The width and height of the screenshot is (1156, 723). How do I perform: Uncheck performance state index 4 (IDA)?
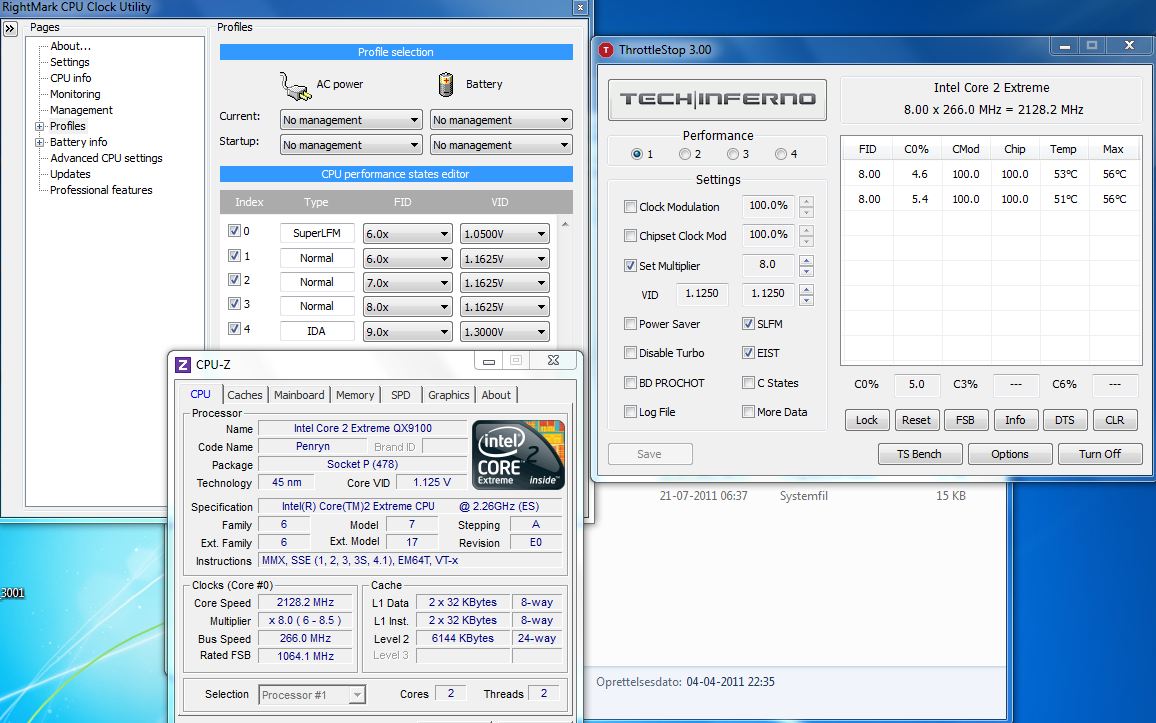click(234, 329)
